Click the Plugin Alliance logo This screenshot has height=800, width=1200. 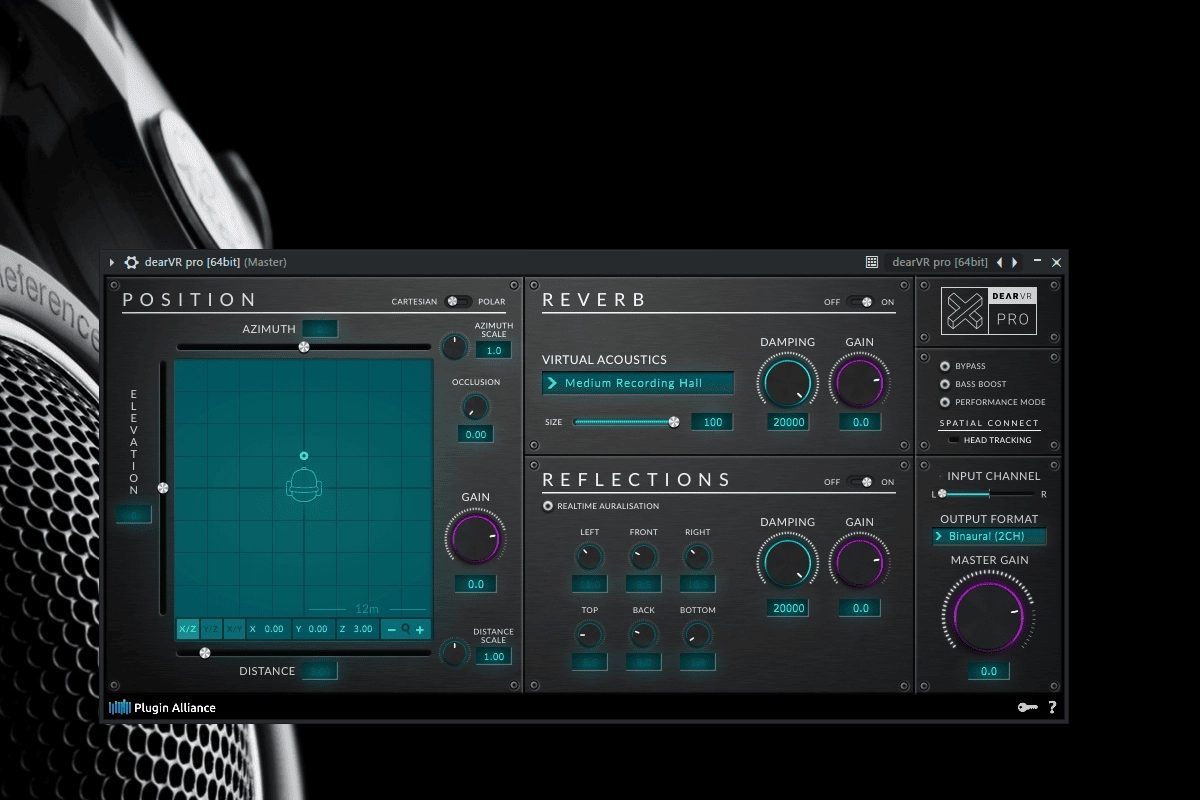click(x=162, y=707)
